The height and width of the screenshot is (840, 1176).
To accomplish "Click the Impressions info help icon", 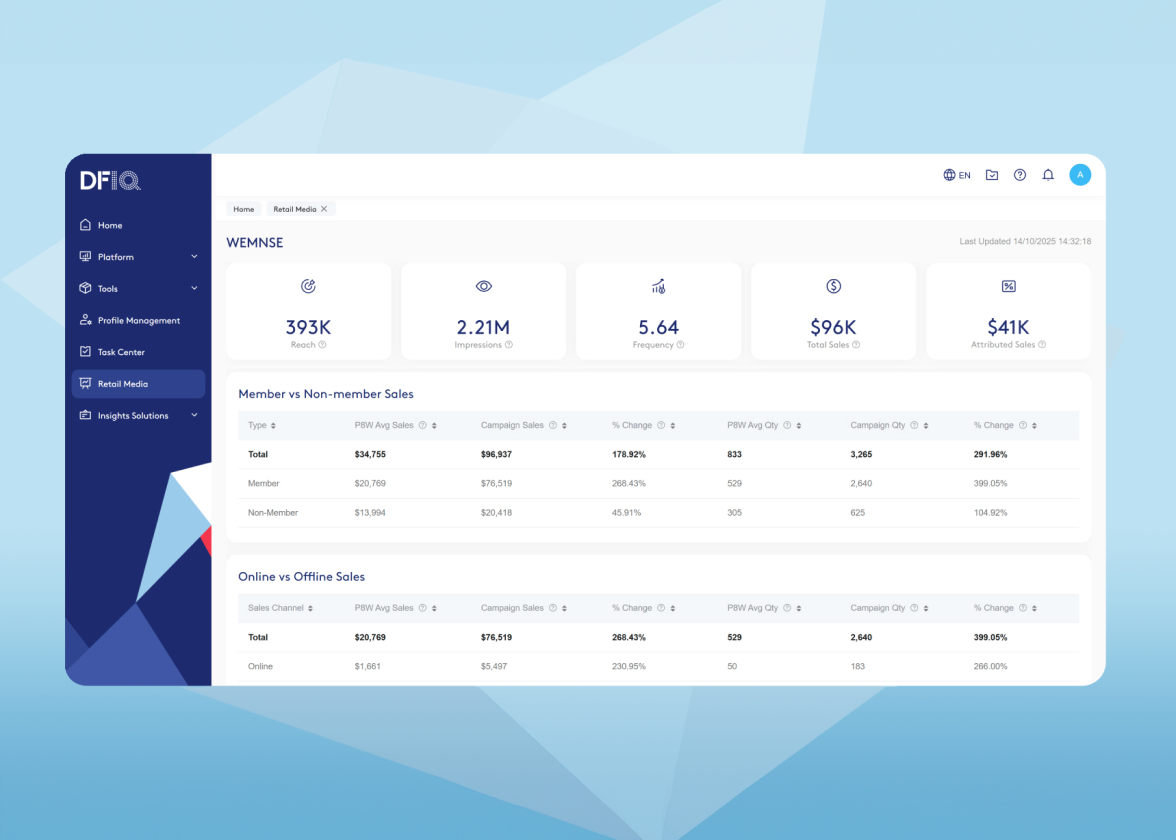I will click(509, 345).
